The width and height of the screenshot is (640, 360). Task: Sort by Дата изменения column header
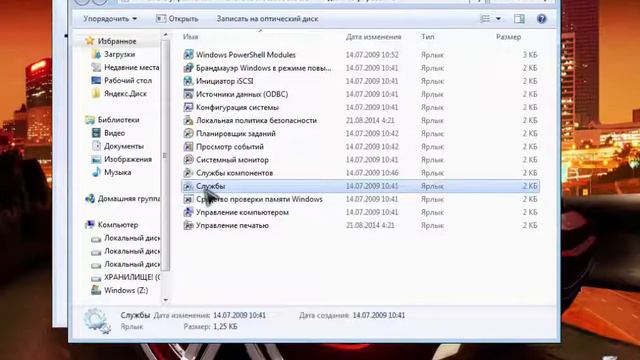coord(373,37)
